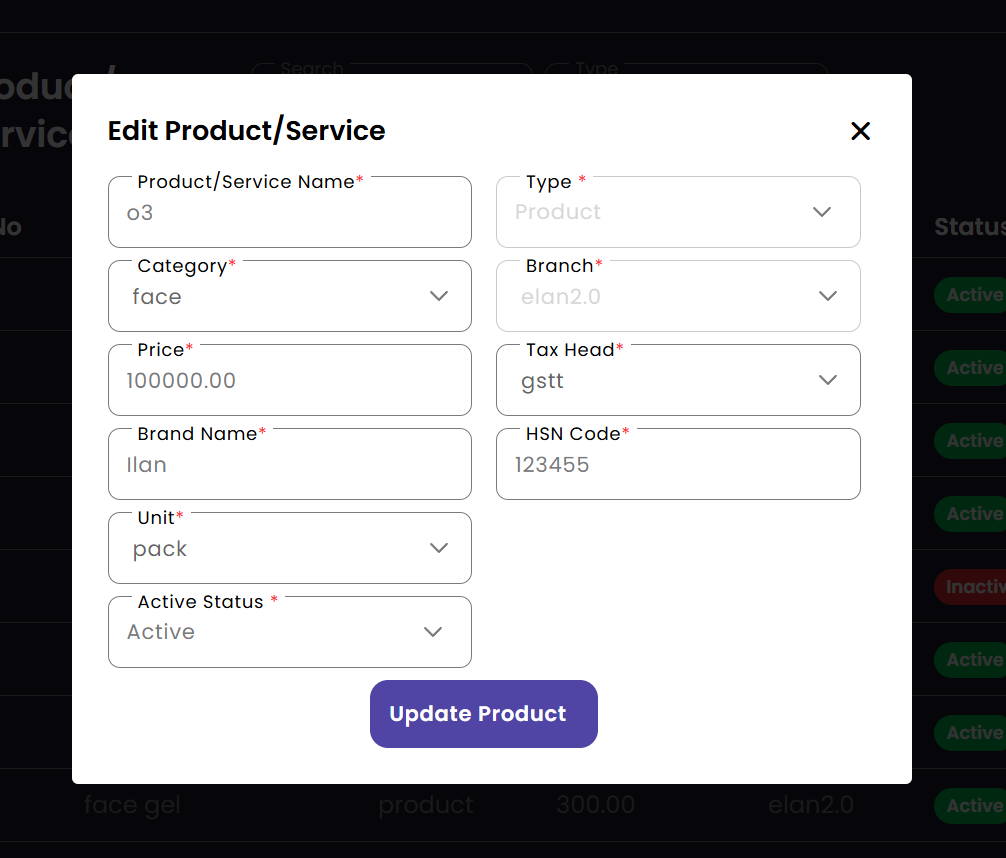This screenshot has height=858, width=1006.
Task: Select the HSN Code input field
Action: point(677,465)
